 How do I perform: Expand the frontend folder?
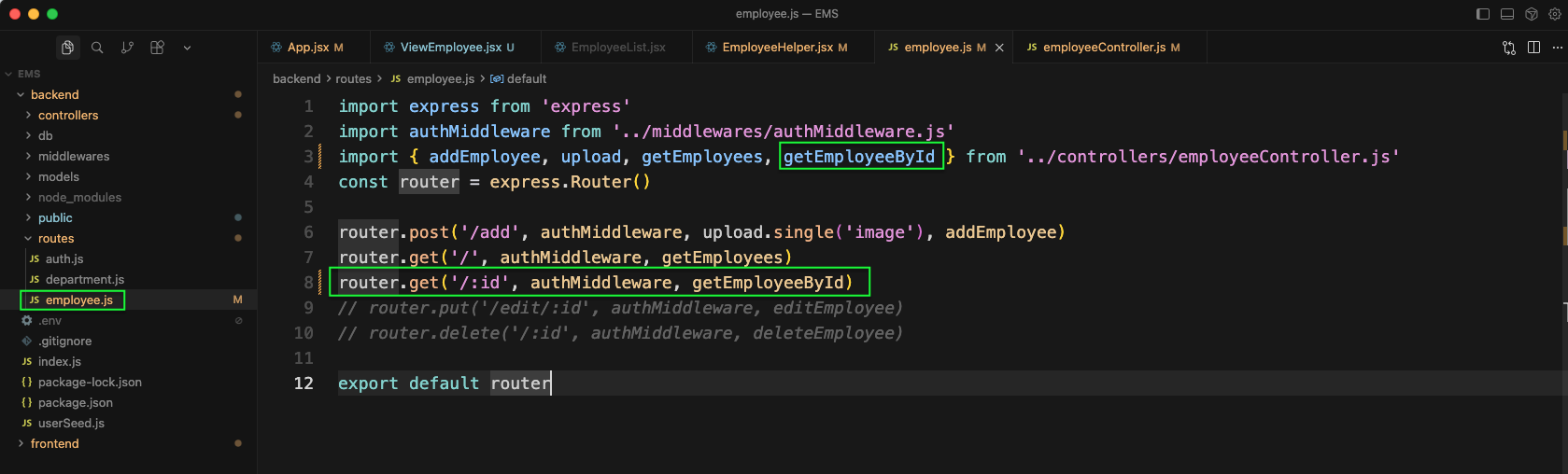pos(54,444)
